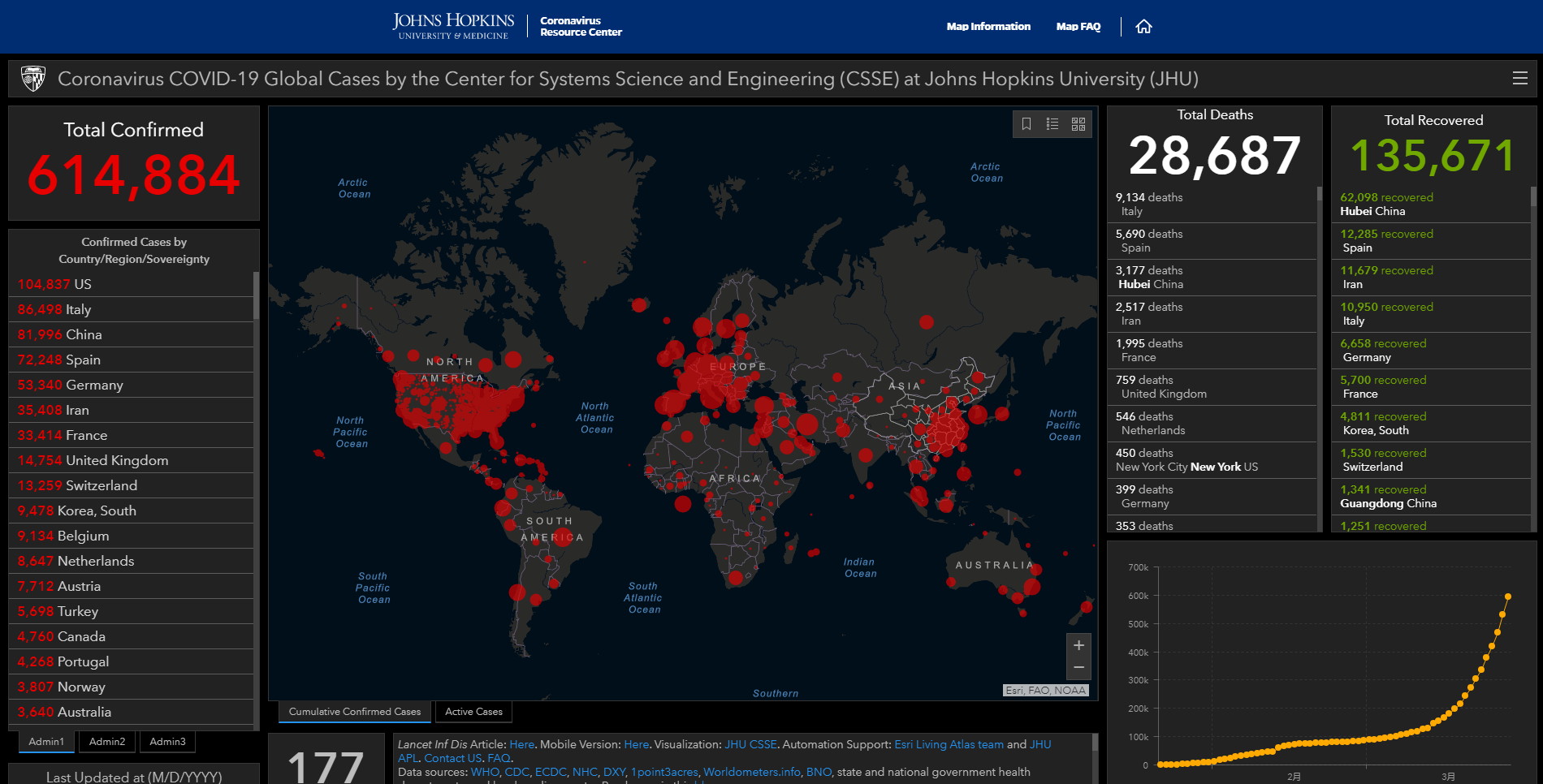Viewport: 1543px width, 784px height.
Task: Select the Admin2 tab
Action: click(107, 742)
